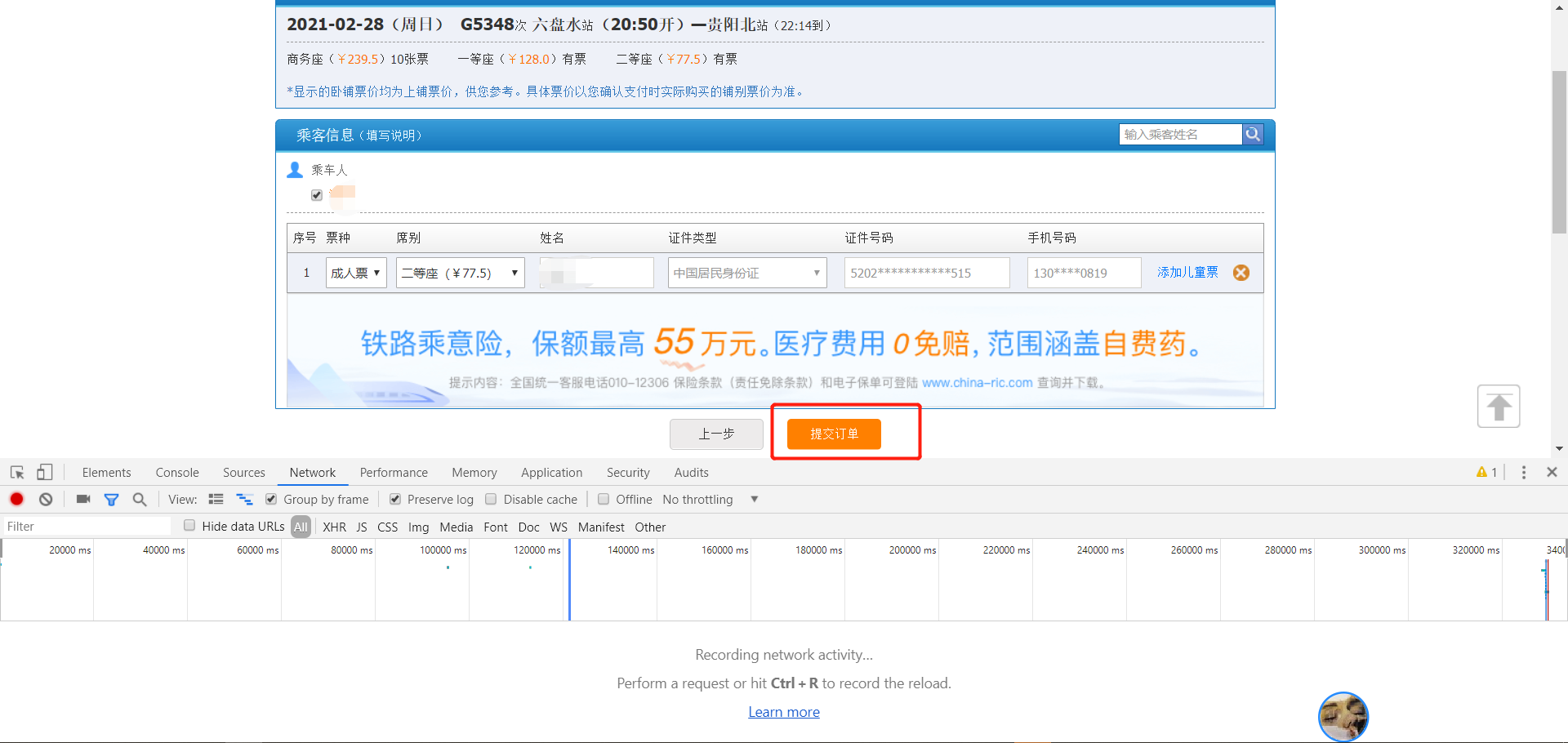1568x743 pixels.
Task: Search passenger name with magnifier button
Action: click(x=1253, y=133)
